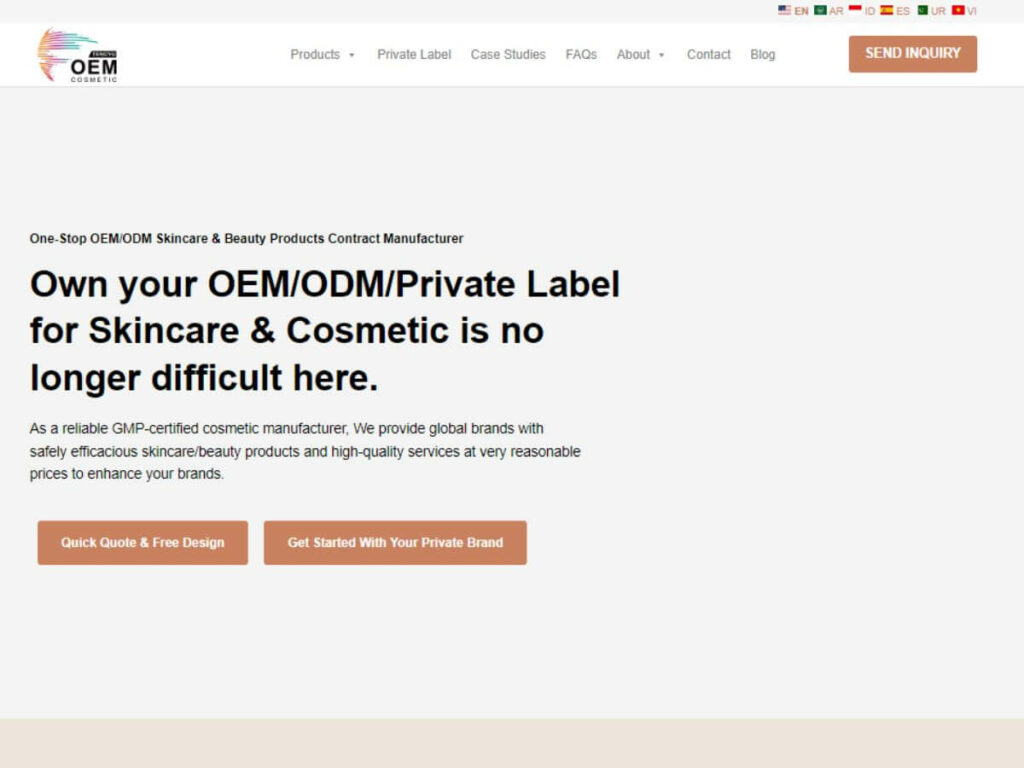Screen dimensions: 1024x768
Task: Choose the Indonesian ID flag icon
Action: [x=855, y=10]
